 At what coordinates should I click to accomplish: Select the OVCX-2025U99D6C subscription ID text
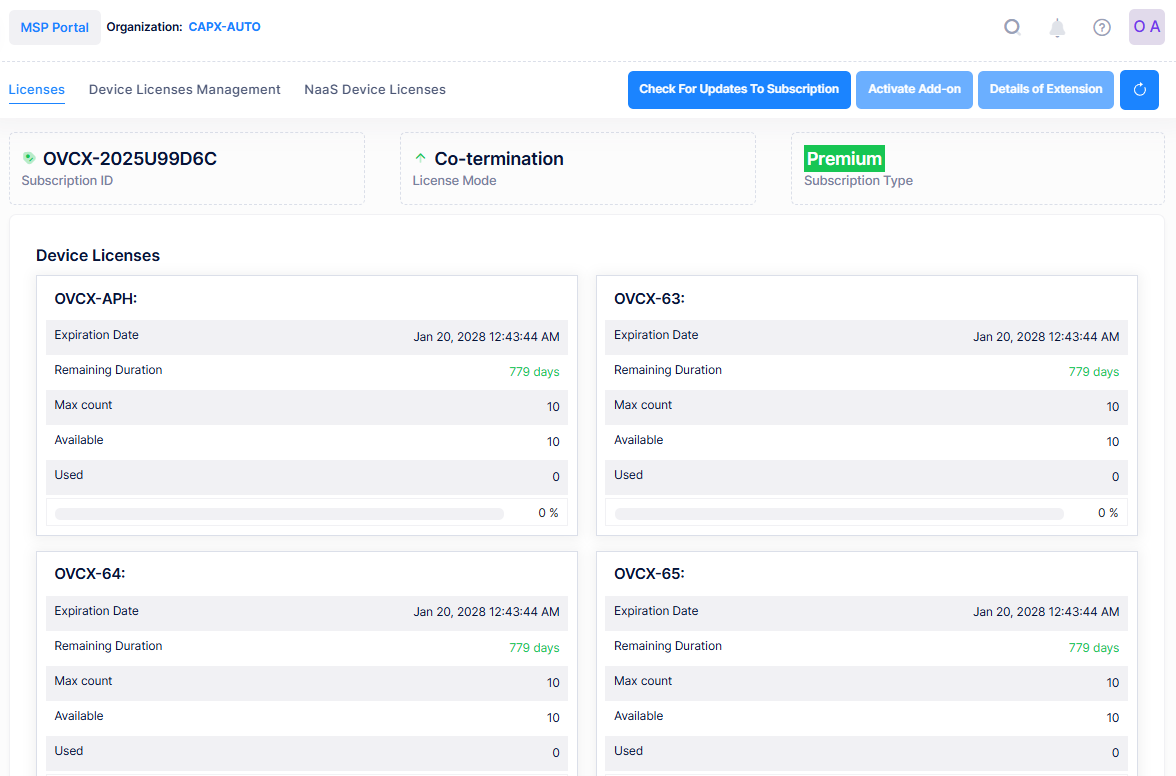(x=130, y=159)
